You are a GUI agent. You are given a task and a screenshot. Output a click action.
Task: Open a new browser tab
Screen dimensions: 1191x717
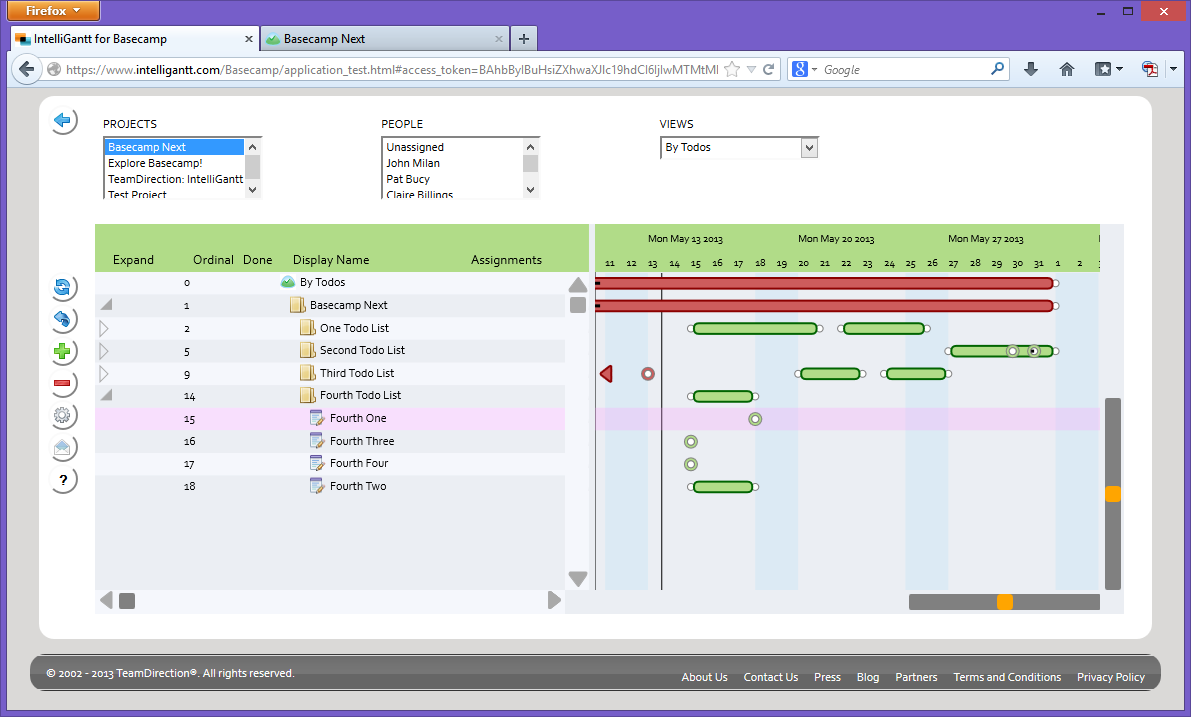click(523, 39)
